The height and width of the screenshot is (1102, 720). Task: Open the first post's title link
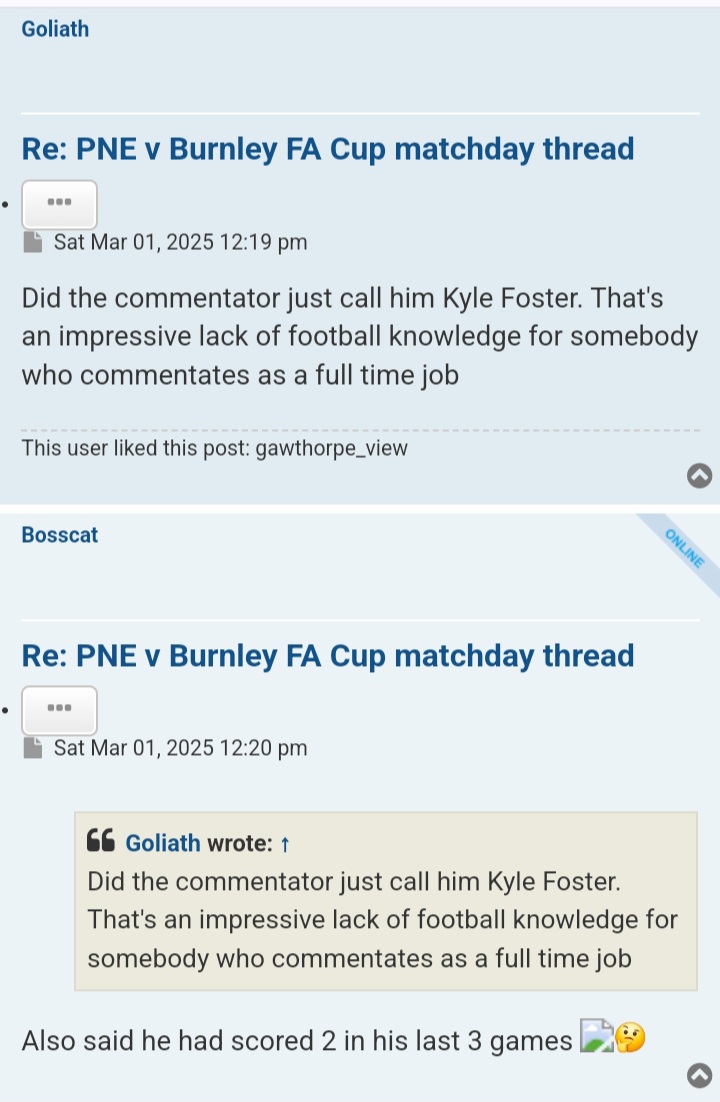328,149
